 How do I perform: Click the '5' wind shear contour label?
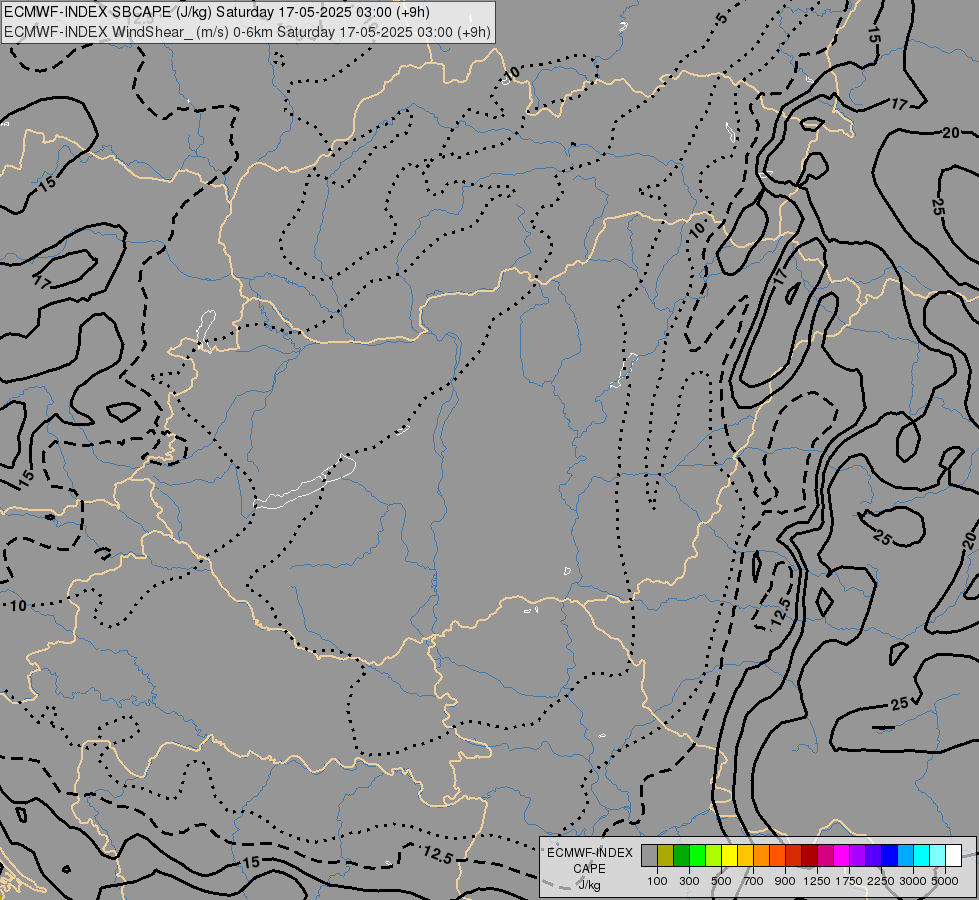click(x=722, y=18)
